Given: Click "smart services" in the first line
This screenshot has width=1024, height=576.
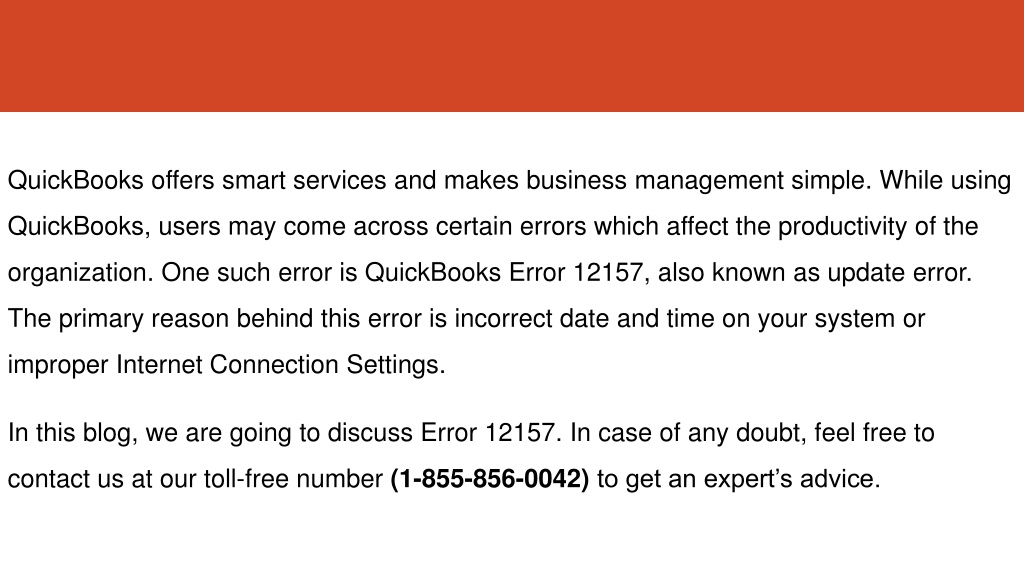Looking at the screenshot, I should click(x=304, y=180).
